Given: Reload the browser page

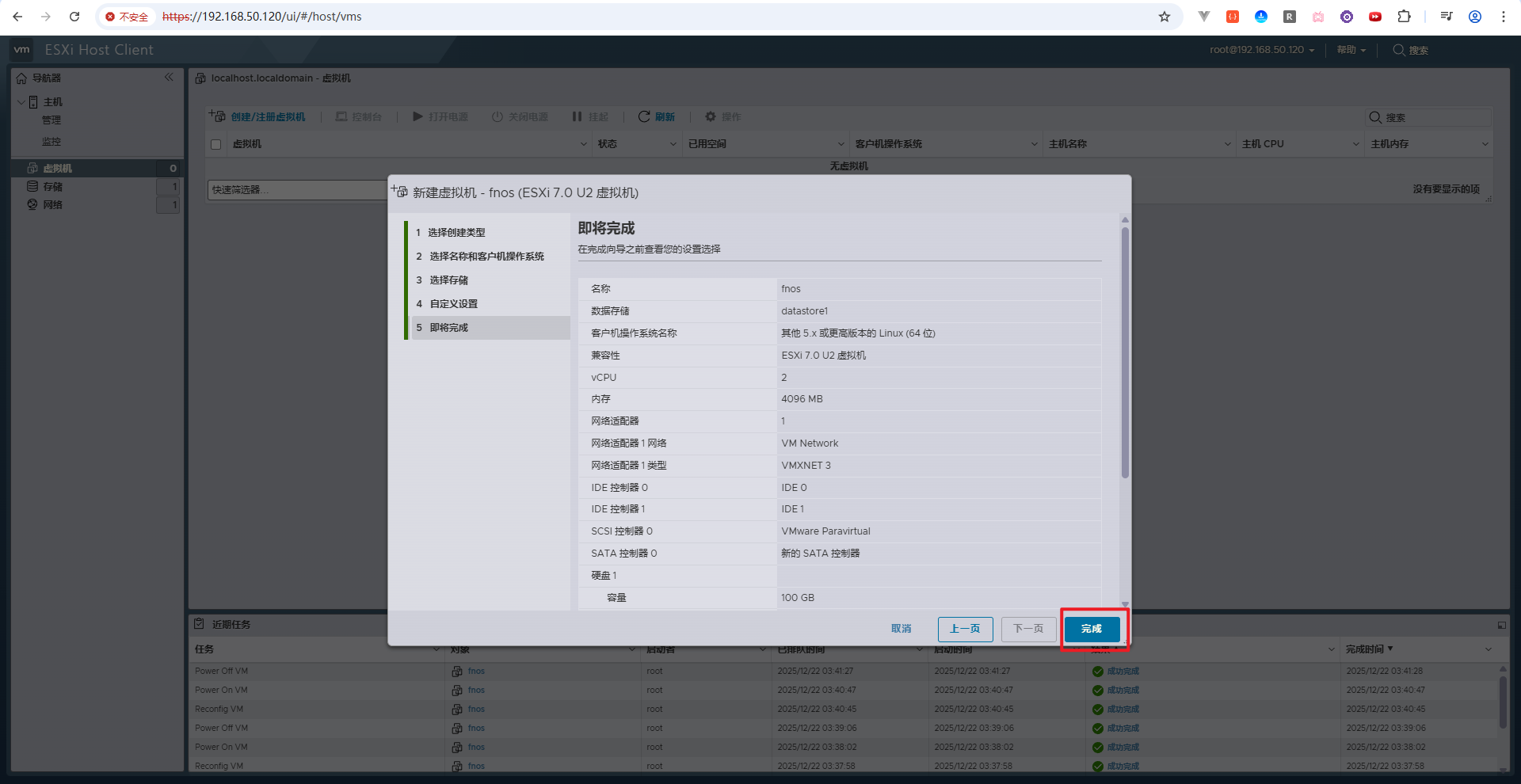Looking at the screenshot, I should tap(74, 17).
